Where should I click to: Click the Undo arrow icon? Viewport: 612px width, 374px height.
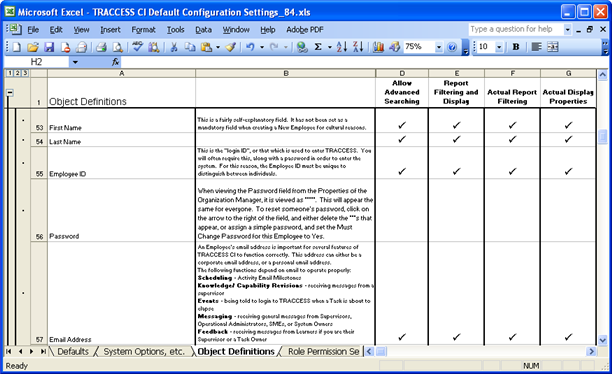coord(250,47)
